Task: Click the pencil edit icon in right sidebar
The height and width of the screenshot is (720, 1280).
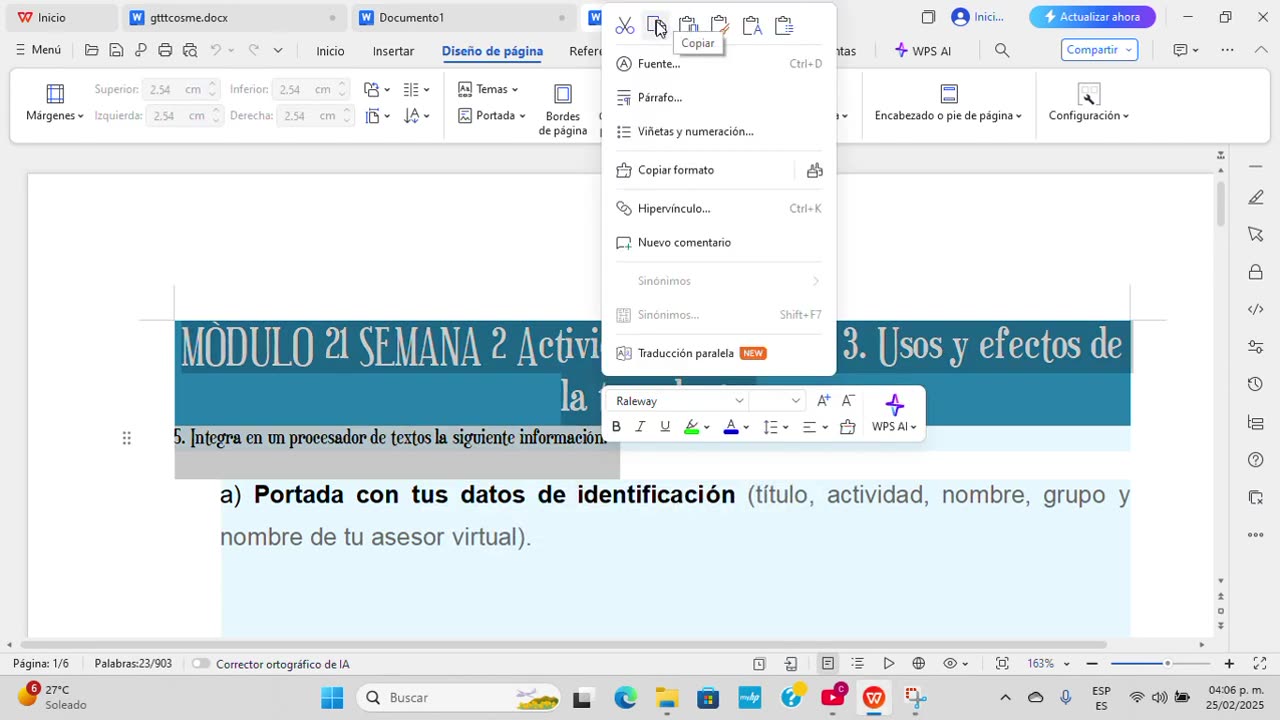Action: [1256, 197]
